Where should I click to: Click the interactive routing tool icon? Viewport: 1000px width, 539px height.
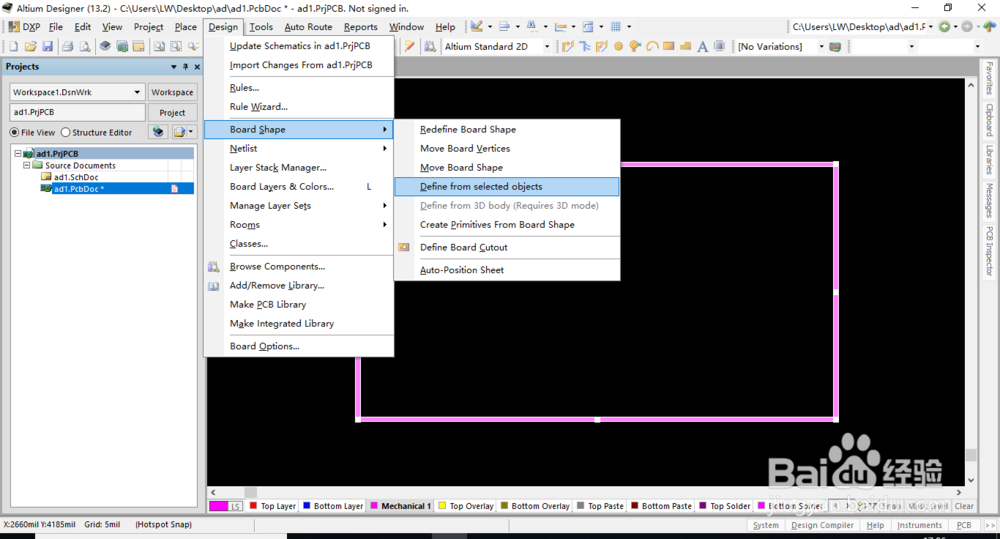[568, 46]
